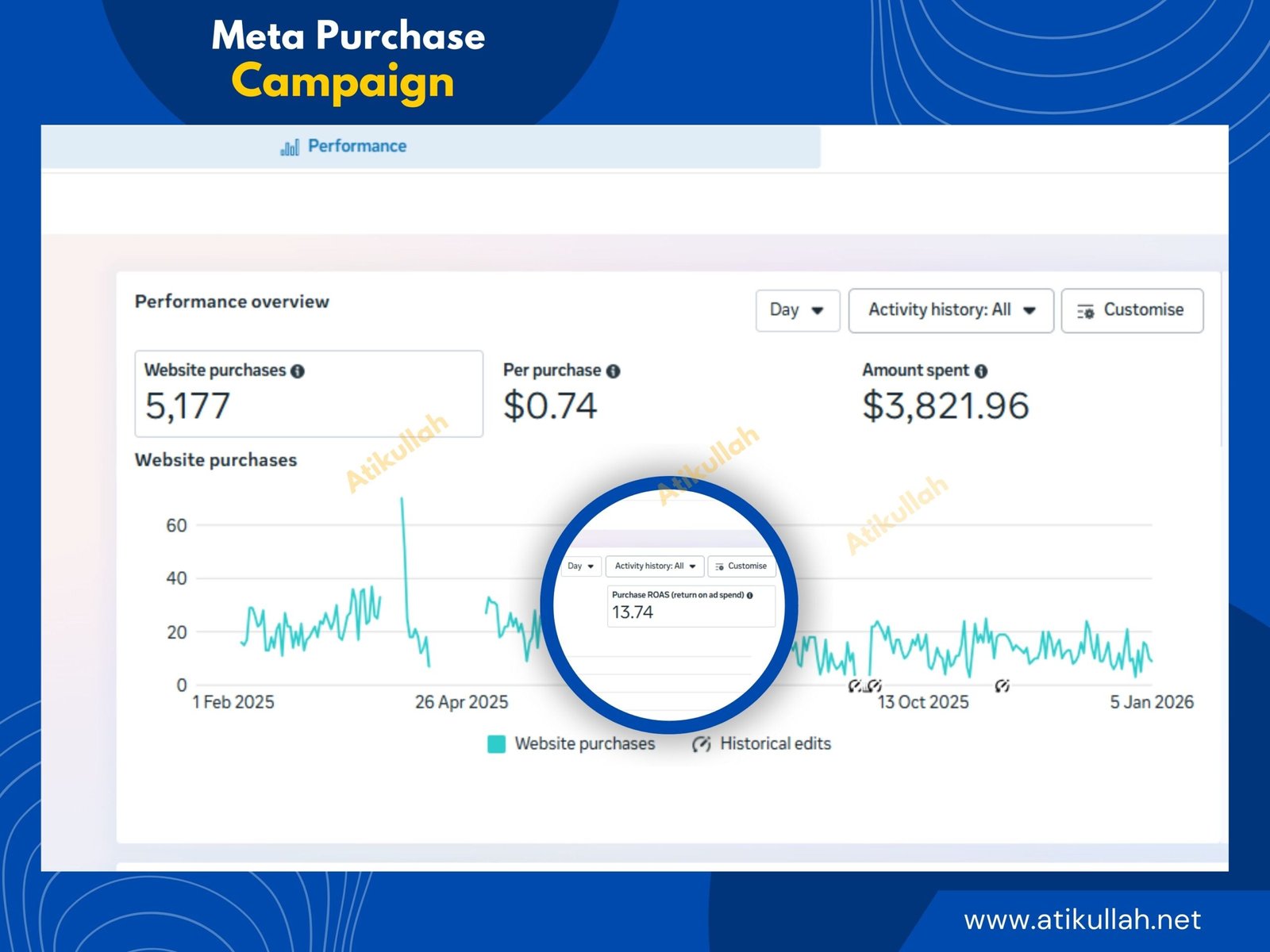This screenshot has height=952, width=1270.
Task: Open the small Day dropdown in magnified circle
Action: (581, 566)
